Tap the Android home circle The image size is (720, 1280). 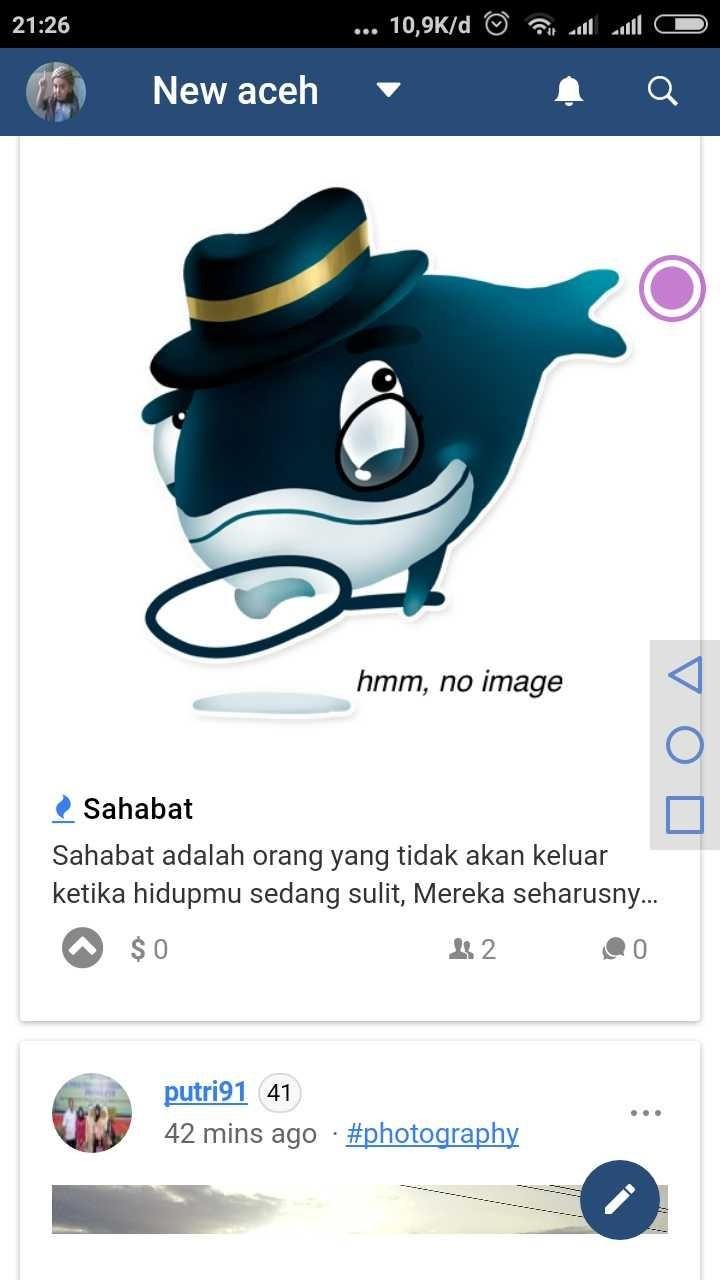click(x=685, y=745)
